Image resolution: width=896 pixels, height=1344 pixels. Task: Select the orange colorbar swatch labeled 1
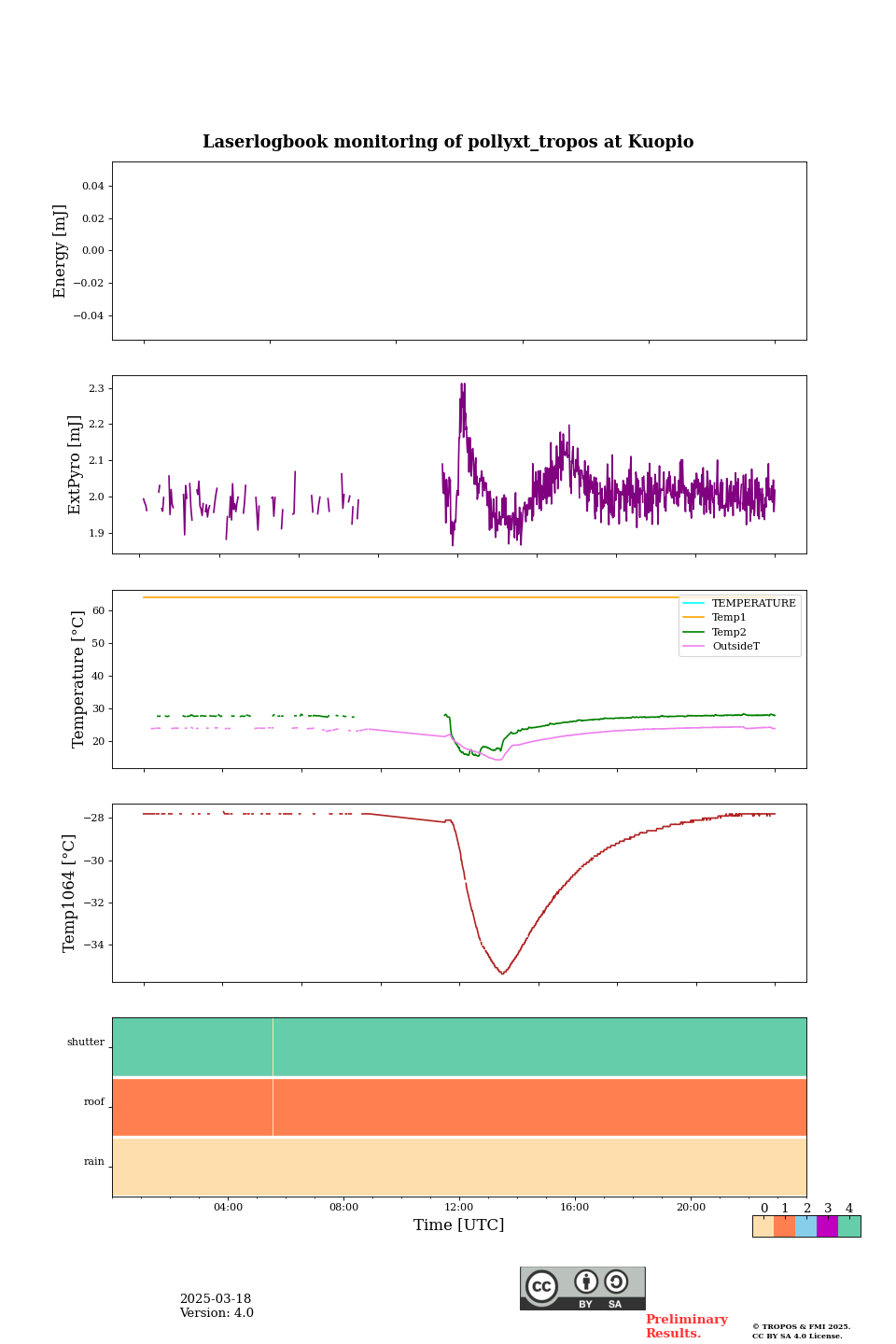tap(785, 1226)
